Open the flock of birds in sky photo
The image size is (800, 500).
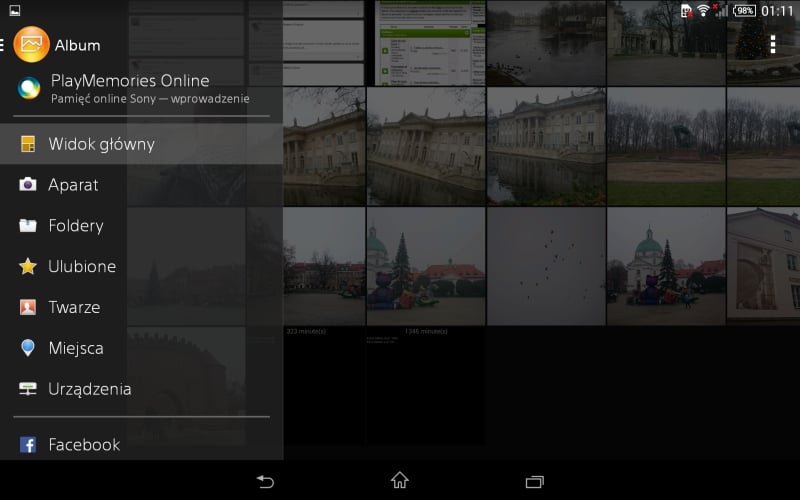[x=546, y=266]
